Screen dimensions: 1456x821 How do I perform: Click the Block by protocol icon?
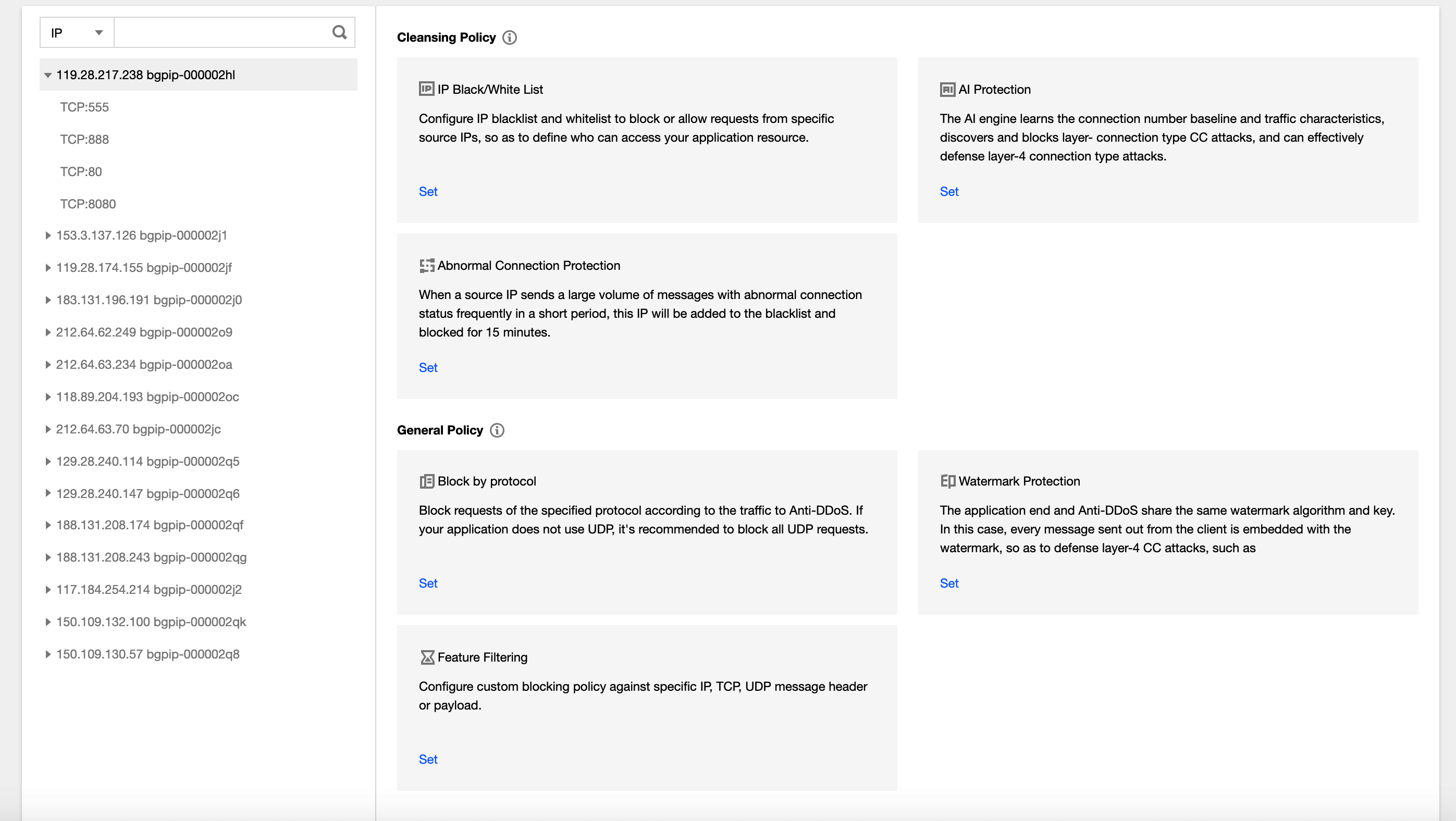[x=427, y=481]
